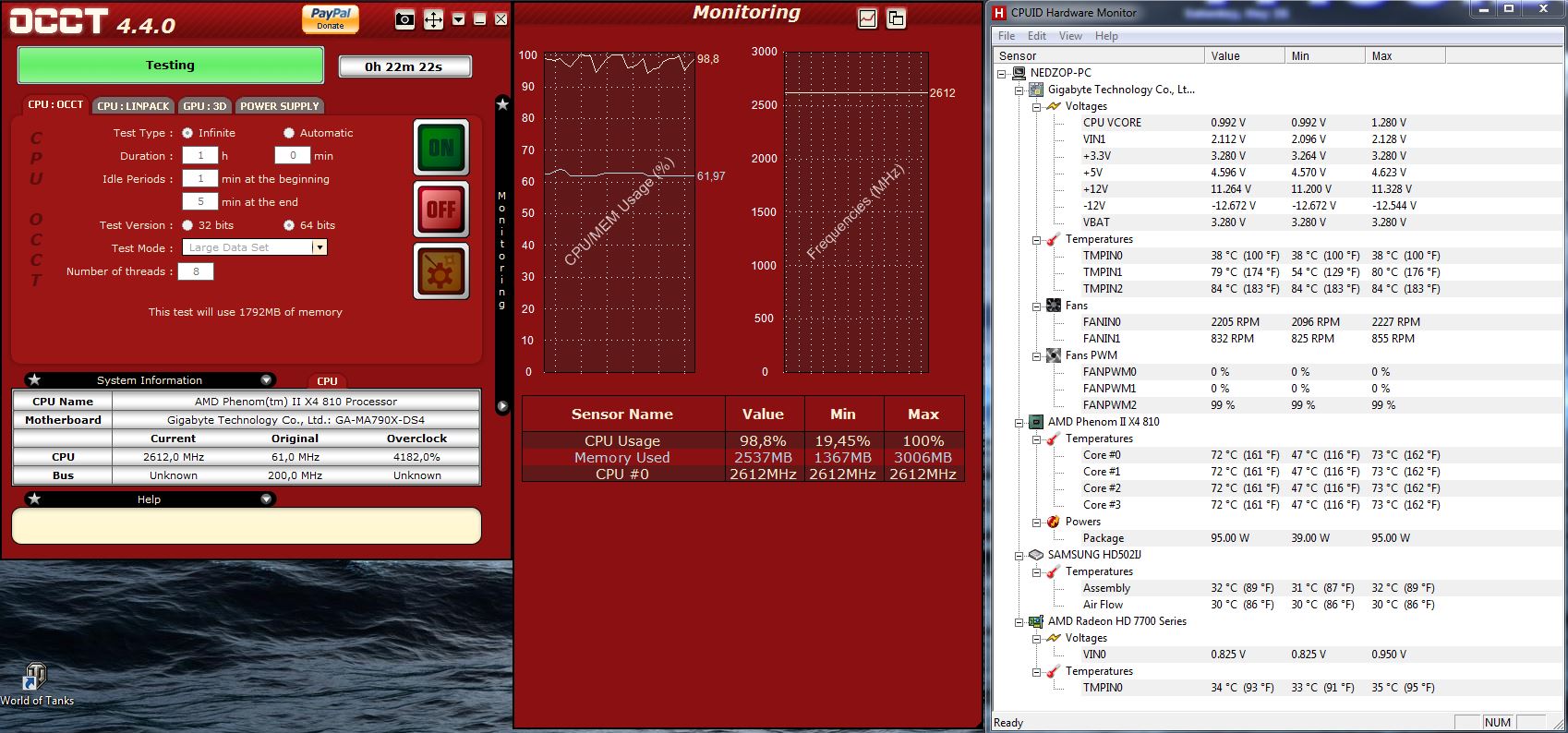Select the Infinite test type radio button

[187, 133]
